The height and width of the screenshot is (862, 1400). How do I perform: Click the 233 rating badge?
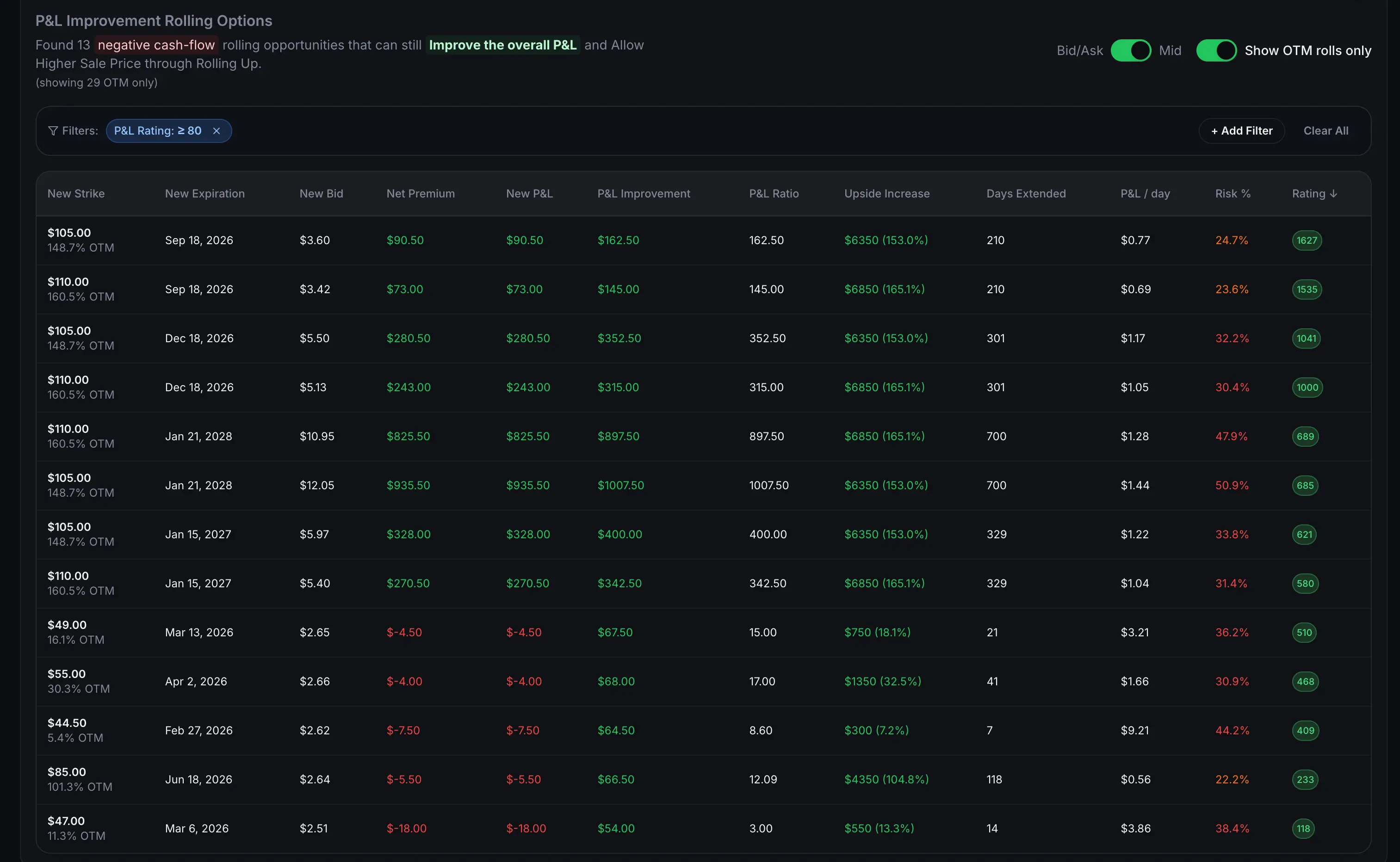(x=1305, y=780)
